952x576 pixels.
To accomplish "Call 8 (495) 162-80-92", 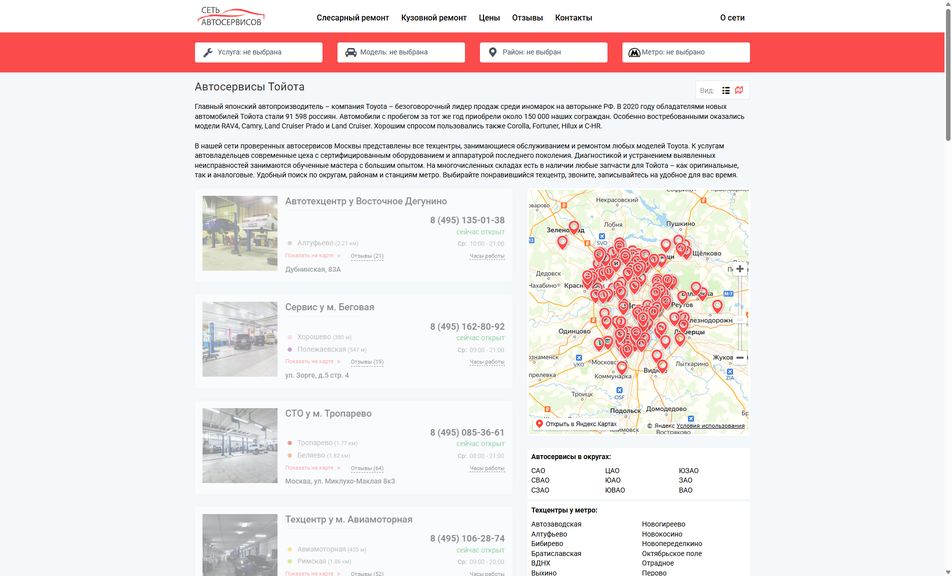I will [468, 327].
